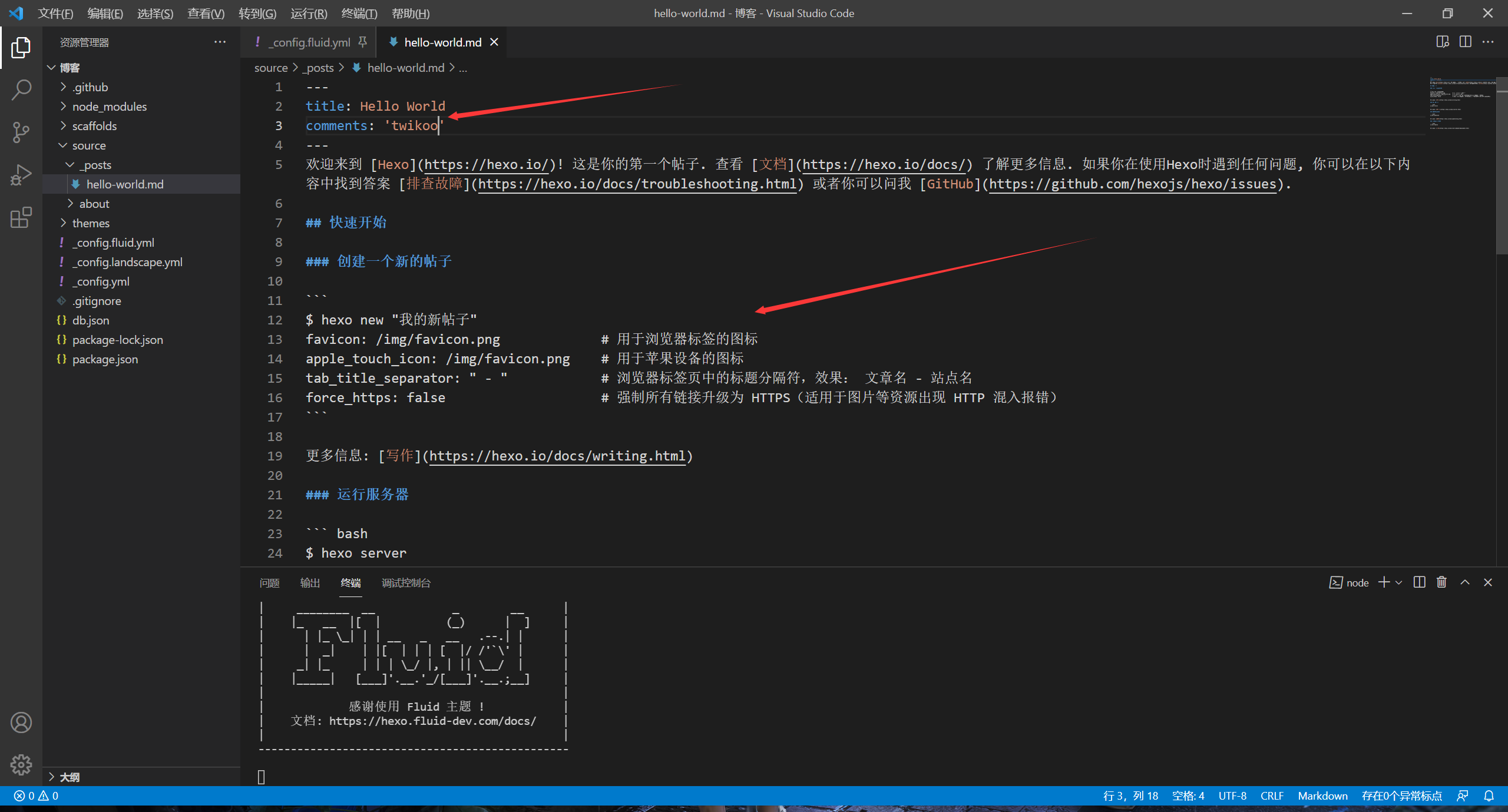Switch to the 输出 tab in the panel
Screen dimensions: 1508x812
pos(309,582)
